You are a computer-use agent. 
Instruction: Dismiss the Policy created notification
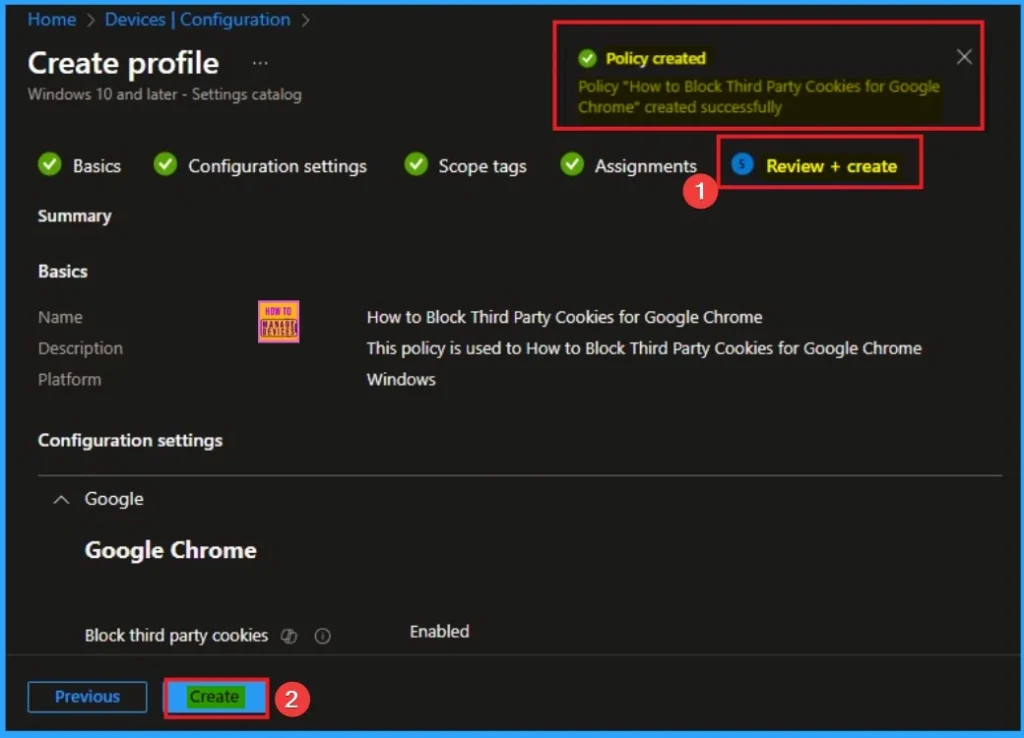tap(964, 57)
